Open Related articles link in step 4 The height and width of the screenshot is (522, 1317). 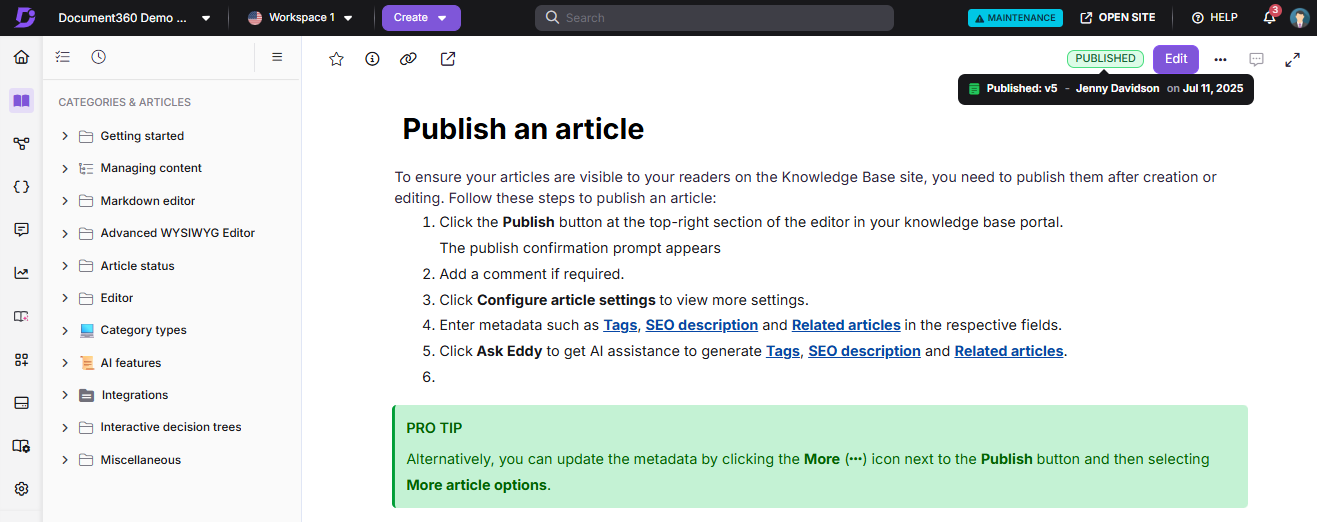click(846, 325)
